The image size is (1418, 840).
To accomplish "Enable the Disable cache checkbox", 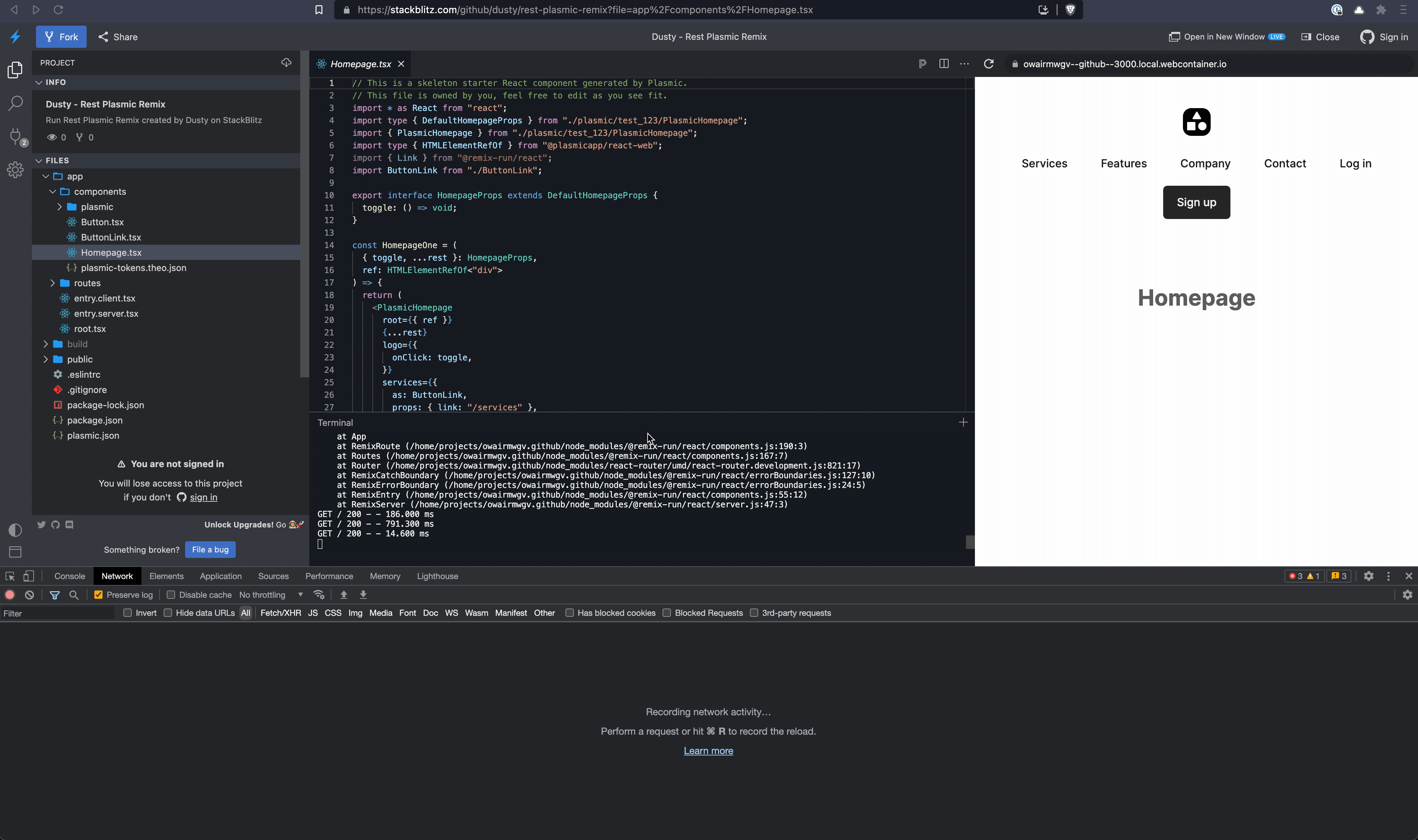I will tap(171, 595).
